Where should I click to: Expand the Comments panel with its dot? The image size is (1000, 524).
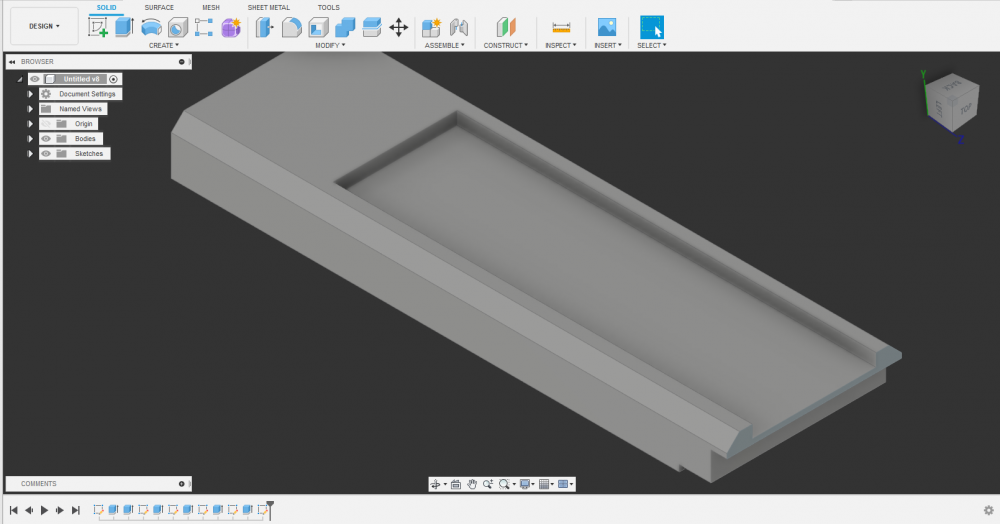182,484
